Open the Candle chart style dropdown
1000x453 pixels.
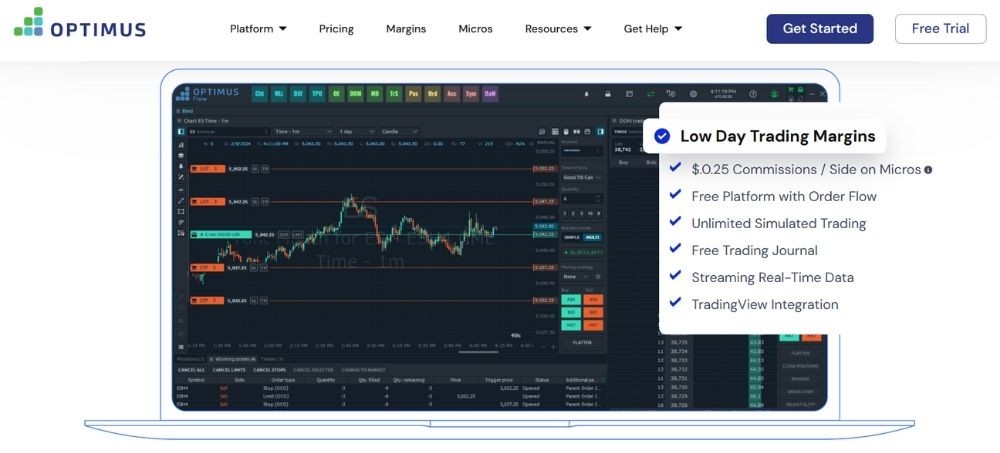(x=400, y=131)
